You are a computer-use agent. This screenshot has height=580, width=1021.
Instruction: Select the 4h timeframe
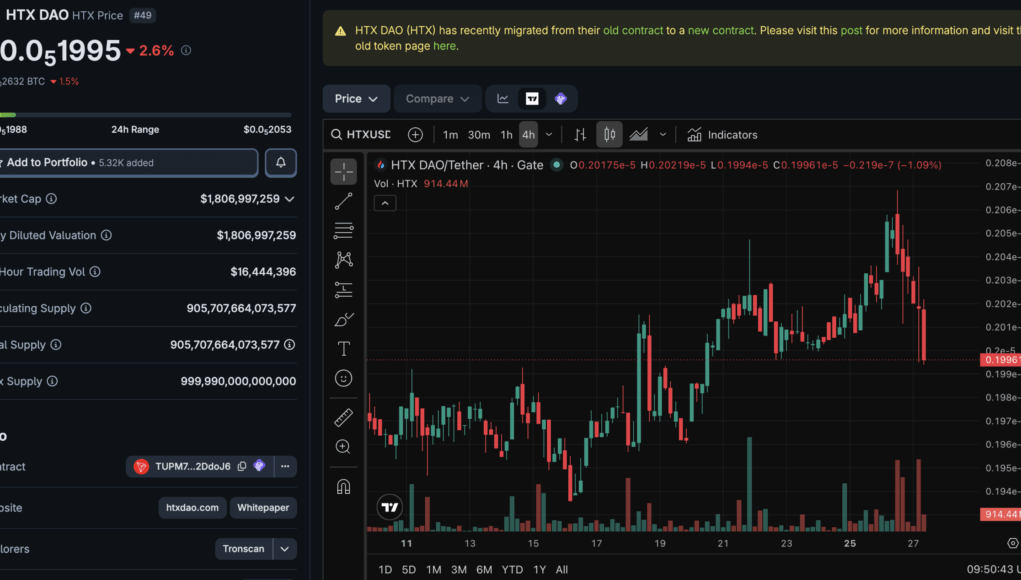coord(528,135)
